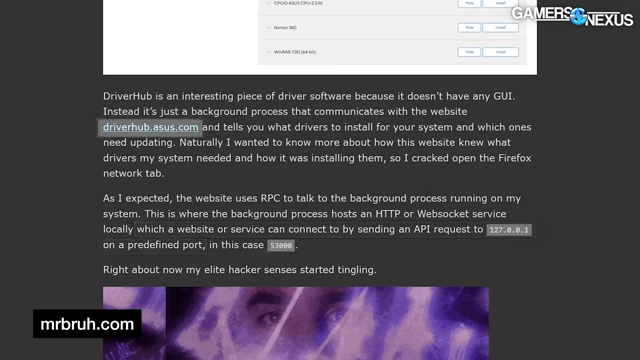Expand the Norton 360 row chevron
The image size is (640, 360).
point(269,28)
